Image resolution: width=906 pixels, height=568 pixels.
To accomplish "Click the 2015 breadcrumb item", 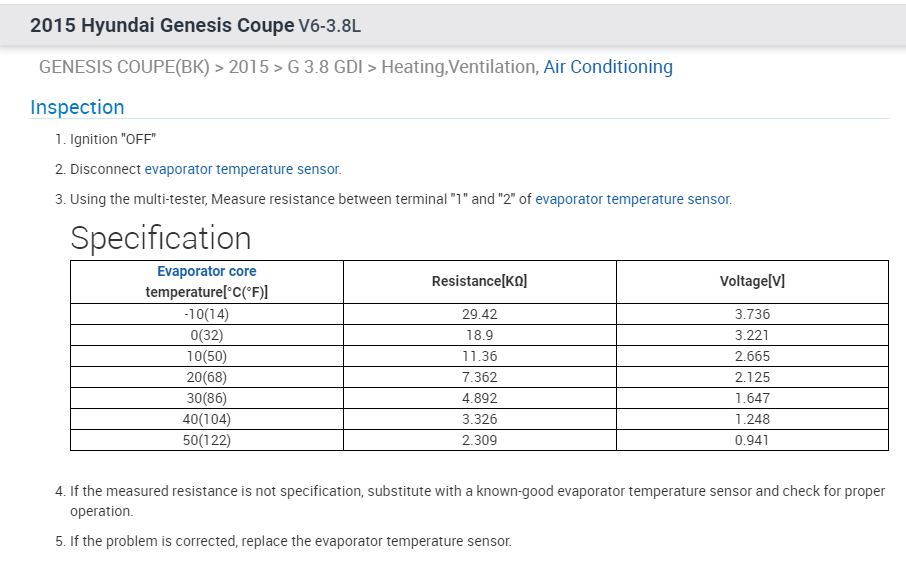I will pos(248,67).
